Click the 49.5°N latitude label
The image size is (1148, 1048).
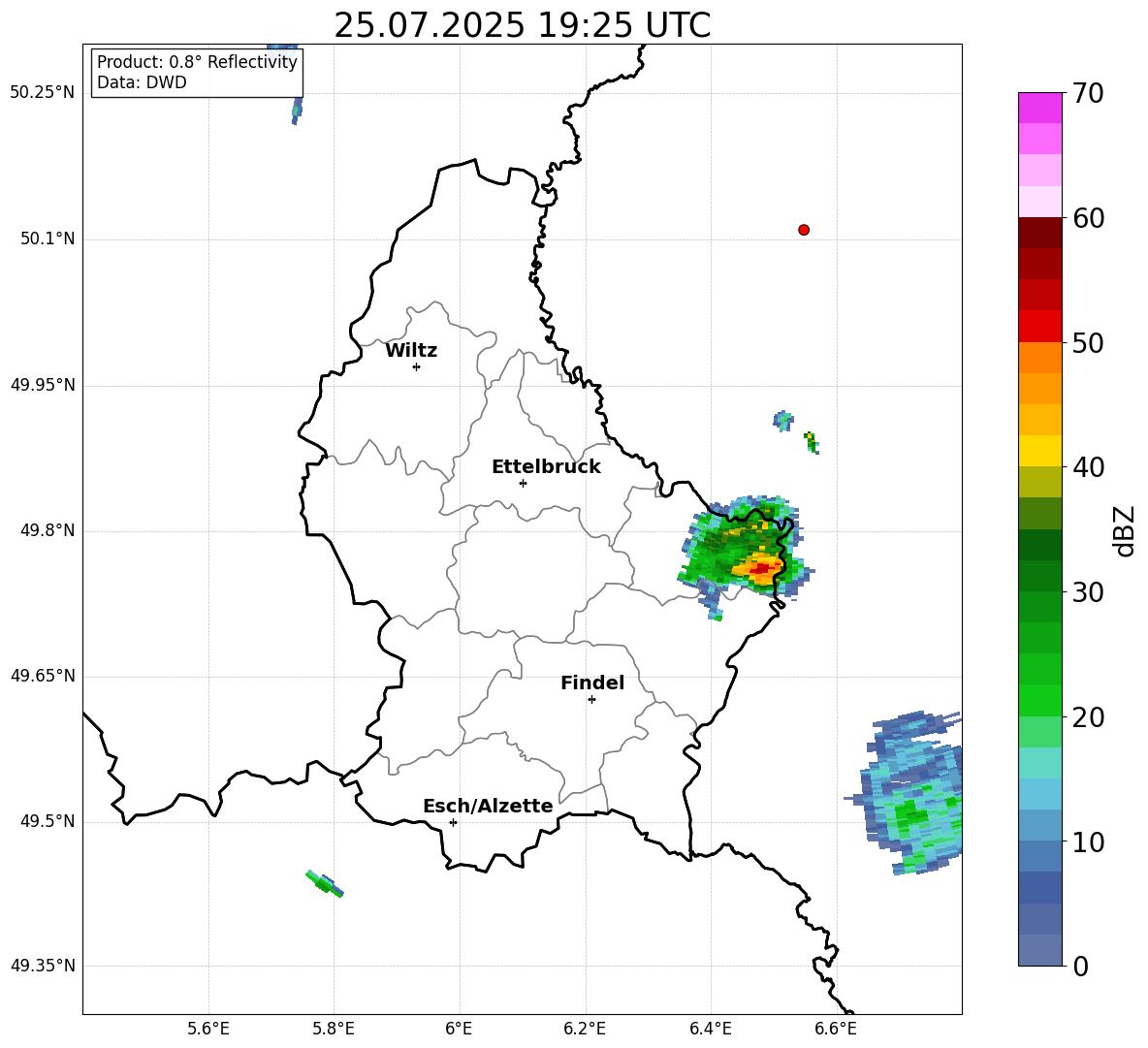tap(48, 821)
